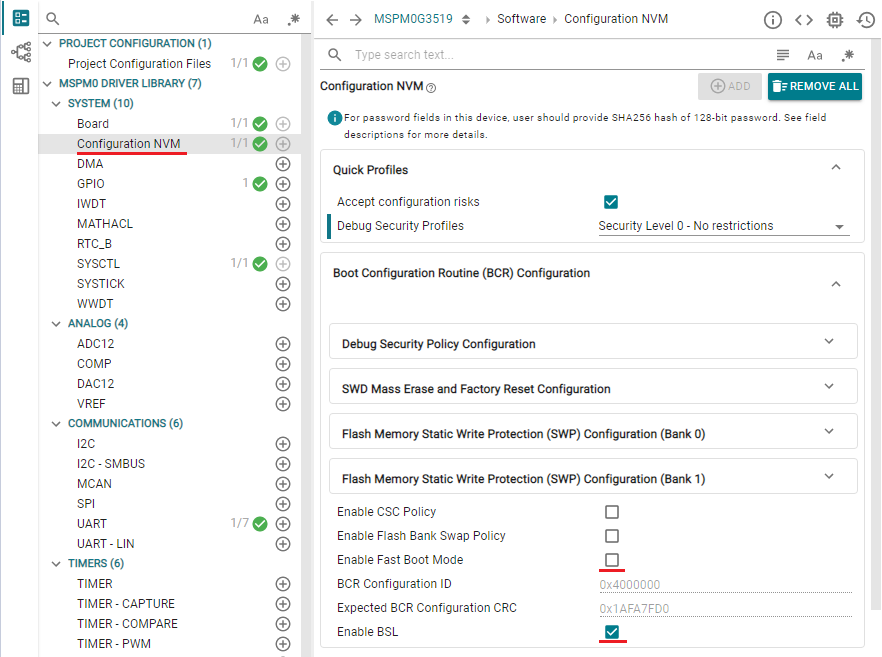
Task: Uncheck the Enable BSL checkbox
Action: 612,632
